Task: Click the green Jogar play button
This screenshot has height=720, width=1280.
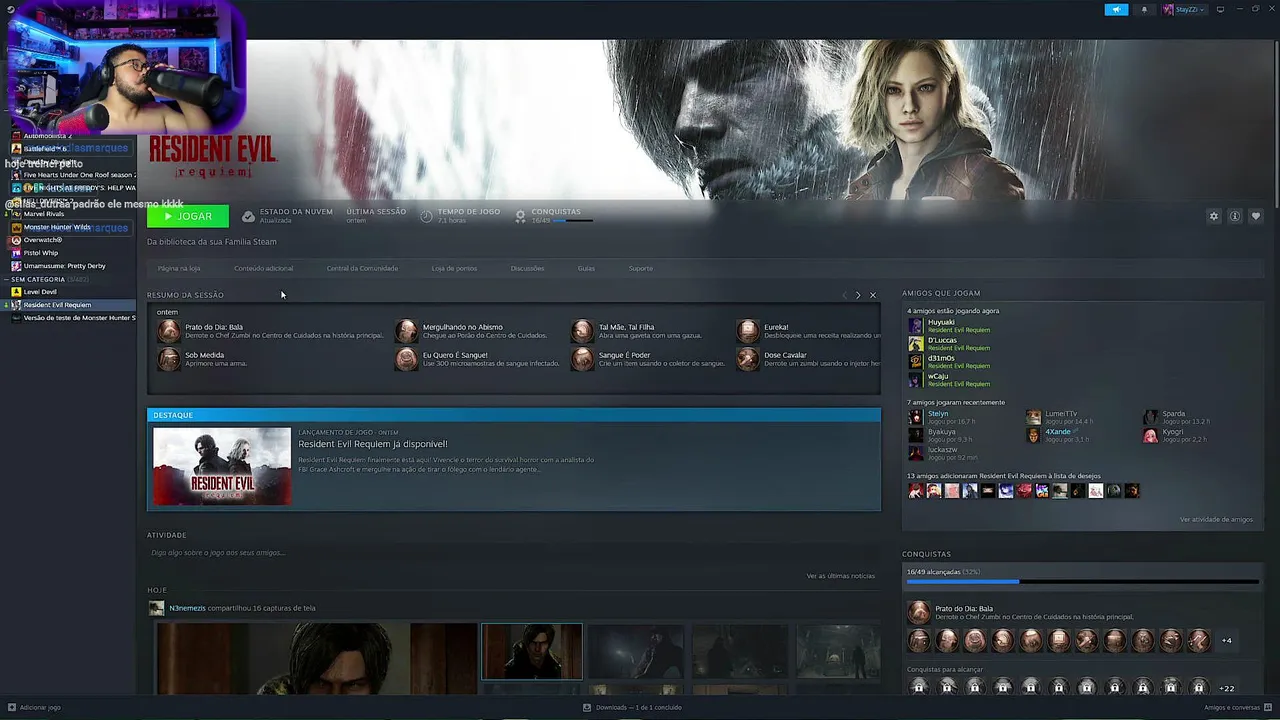Action: tap(187, 216)
